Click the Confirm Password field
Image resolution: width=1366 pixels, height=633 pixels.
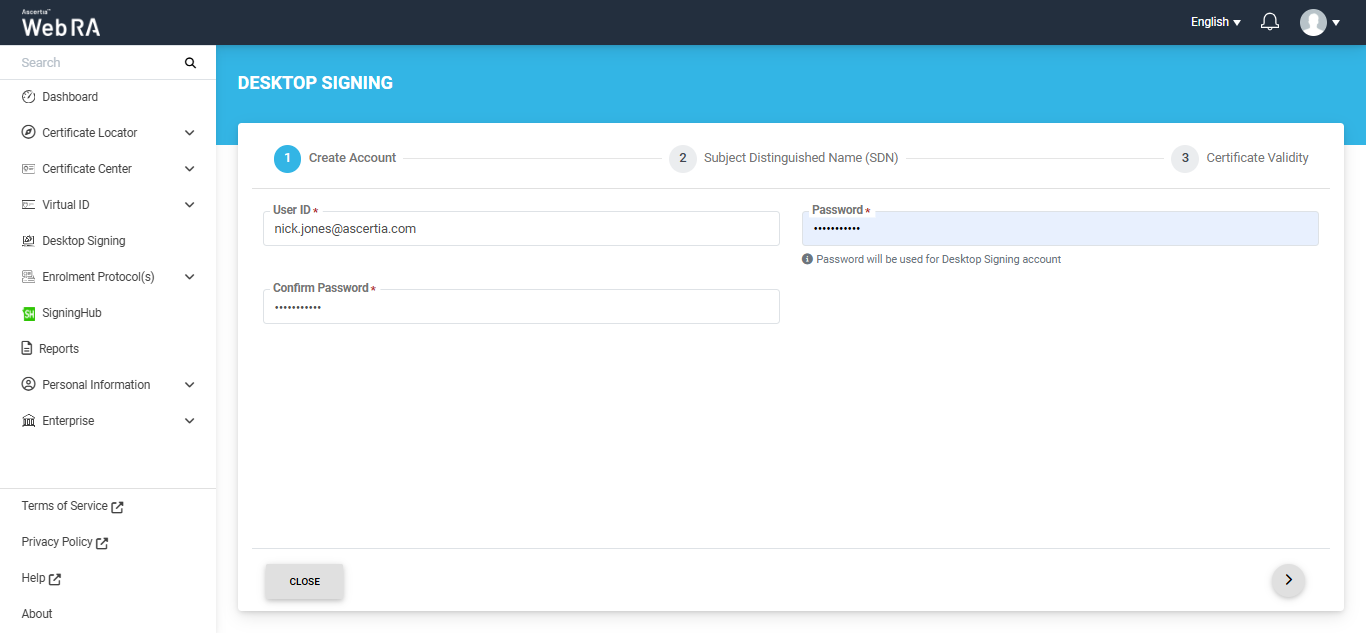coord(521,308)
